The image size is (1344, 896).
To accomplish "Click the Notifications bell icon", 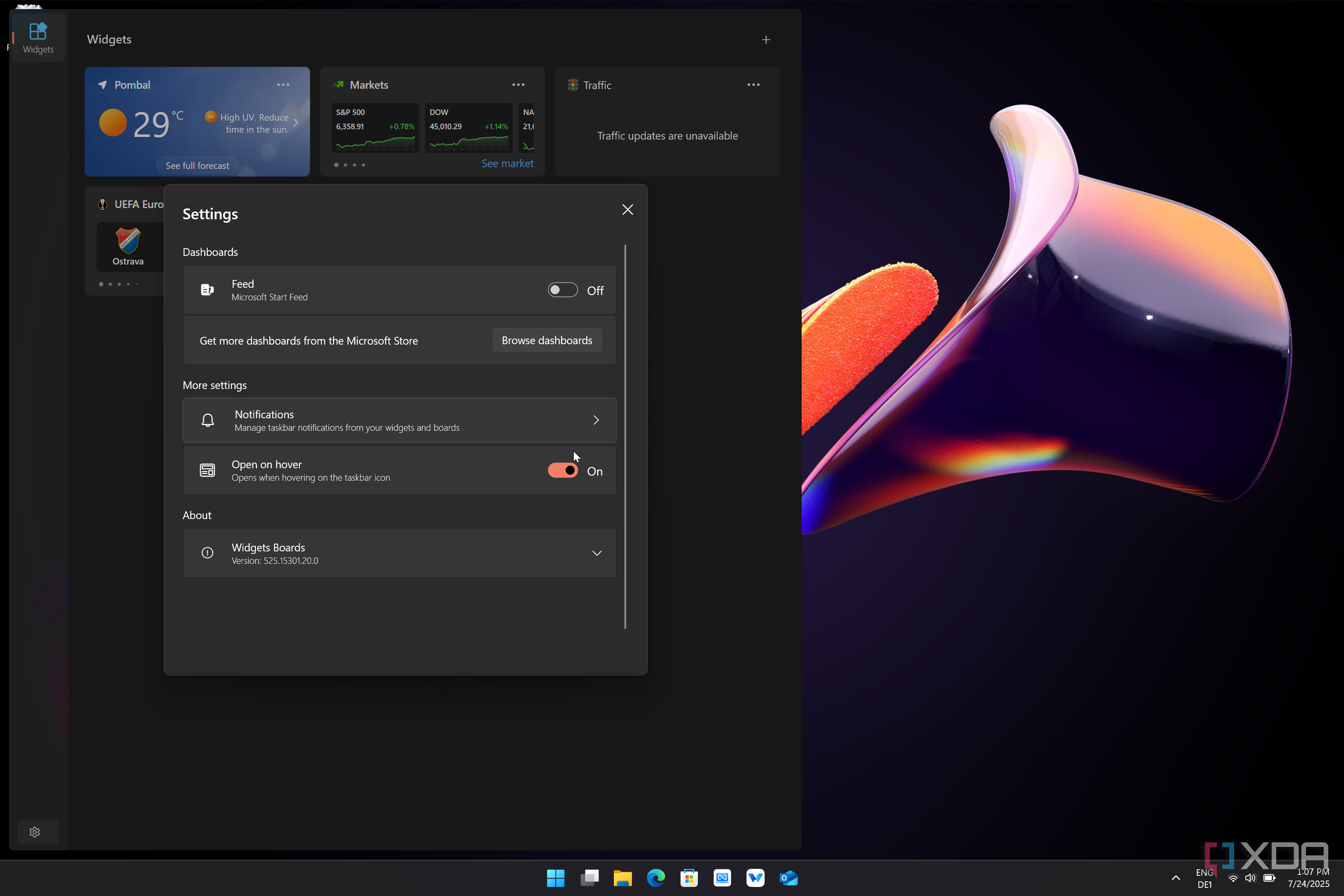I will 208,420.
